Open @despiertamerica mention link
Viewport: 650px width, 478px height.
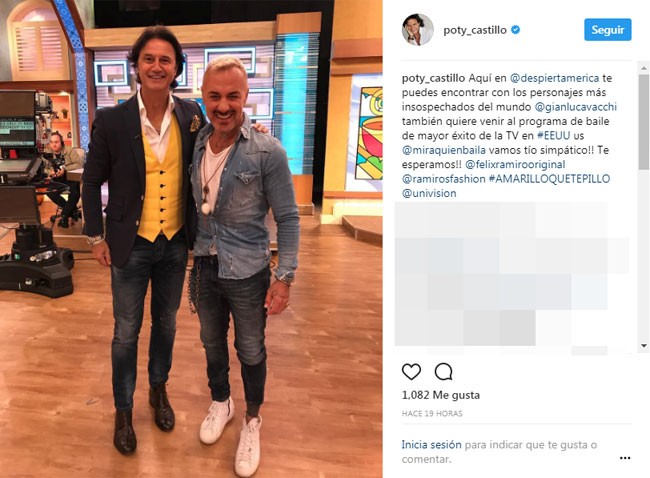(x=554, y=78)
